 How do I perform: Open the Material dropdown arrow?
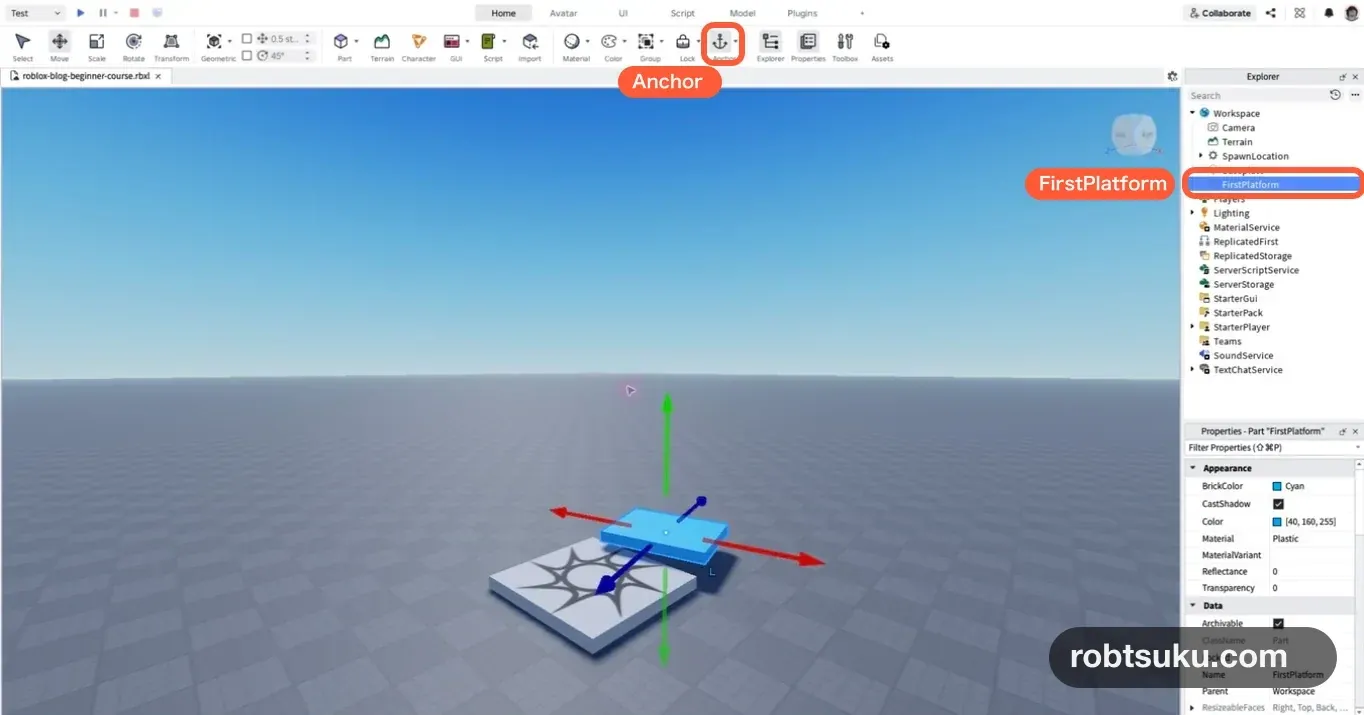(587, 41)
